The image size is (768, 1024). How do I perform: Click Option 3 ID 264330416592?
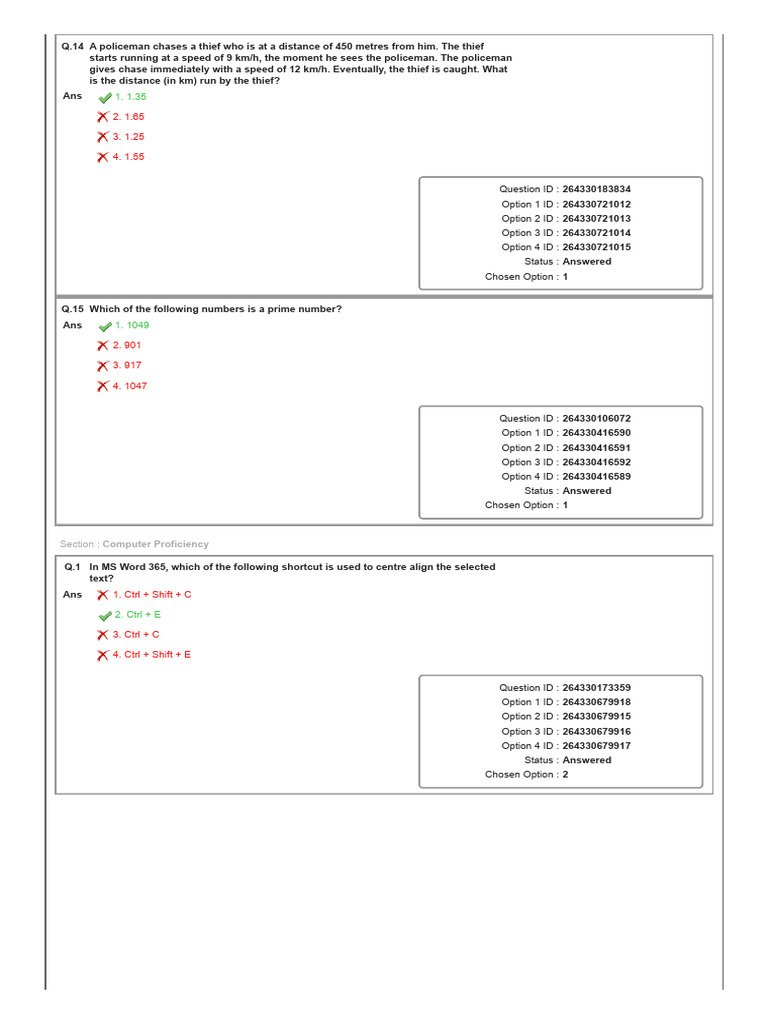[566, 462]
